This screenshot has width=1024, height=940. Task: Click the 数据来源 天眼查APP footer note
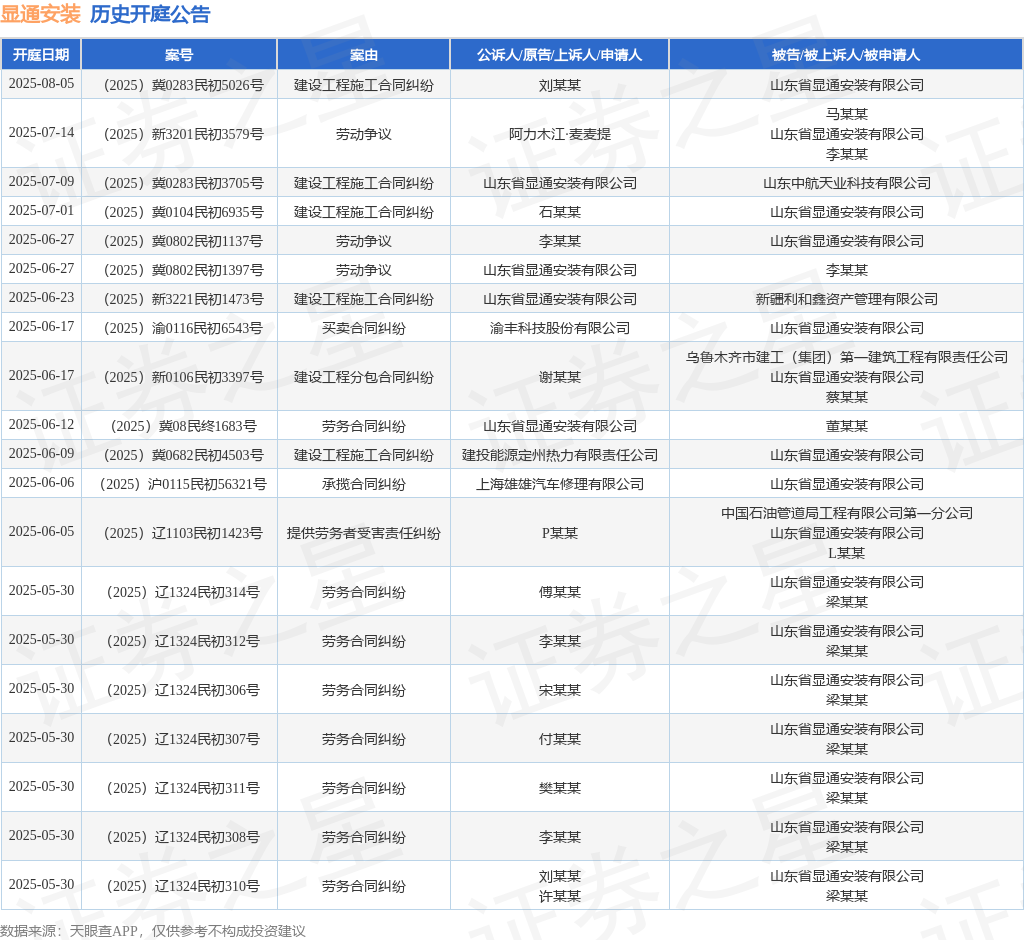click(x=153, y=931)
